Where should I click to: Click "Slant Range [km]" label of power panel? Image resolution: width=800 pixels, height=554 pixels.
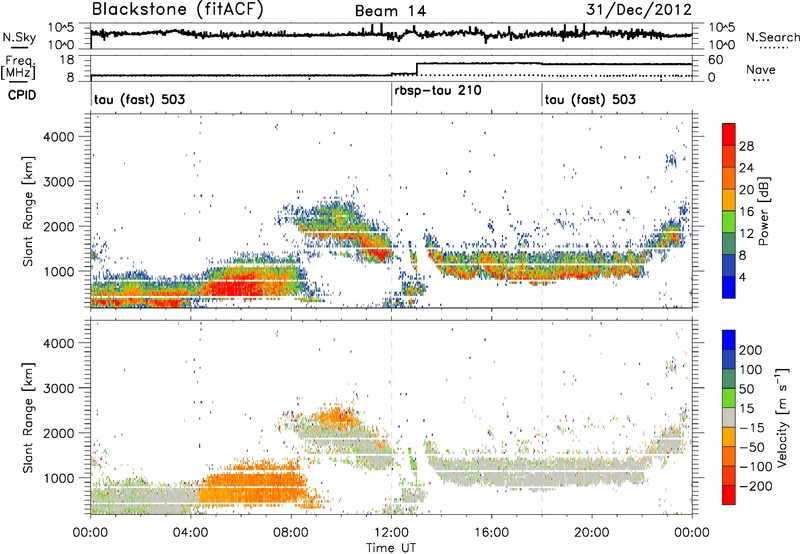(x=28, y=211)
